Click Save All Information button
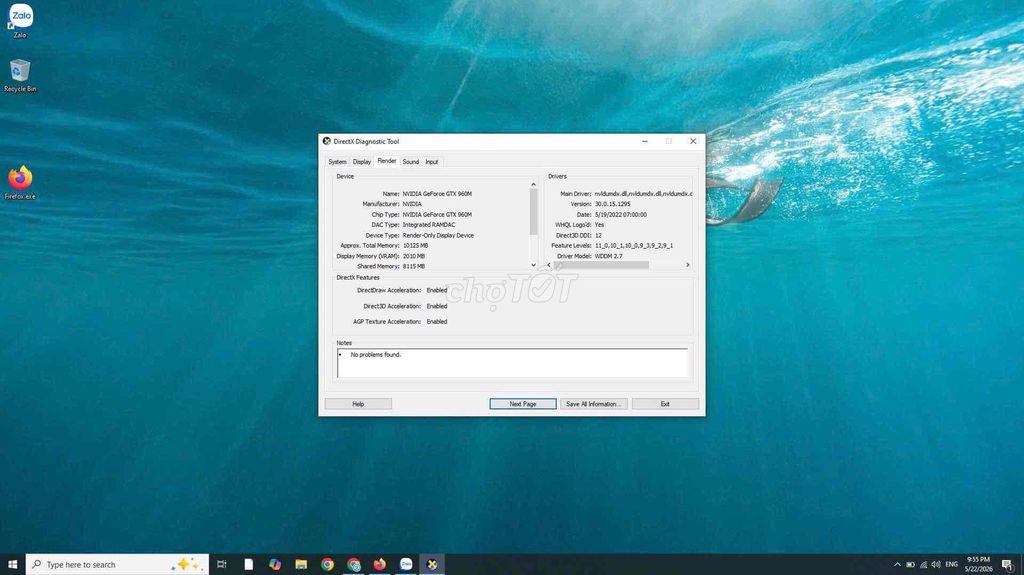Viewport: 1024px width, 575px height. pyautogui.click(x=594, y=404)
